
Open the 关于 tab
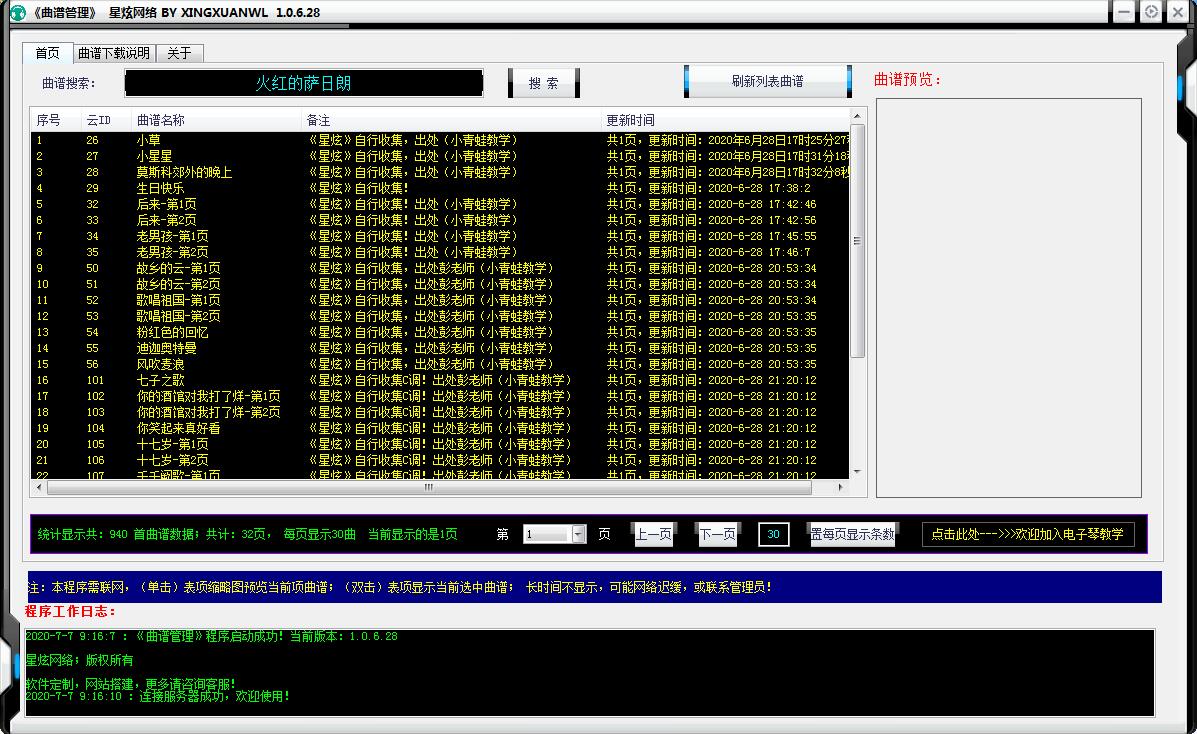[179, 53]
